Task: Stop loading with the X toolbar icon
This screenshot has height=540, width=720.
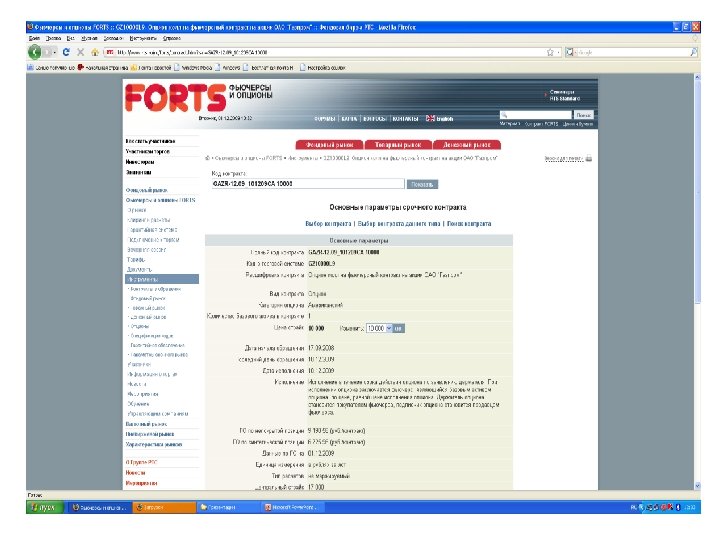Action: tap(80, 52)
